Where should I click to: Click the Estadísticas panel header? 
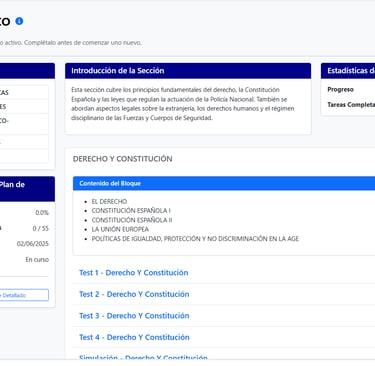coord(348,71)
